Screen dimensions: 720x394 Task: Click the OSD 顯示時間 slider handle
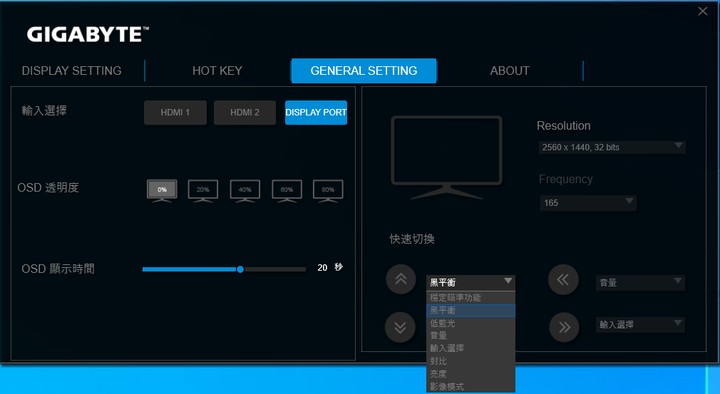[240, 270]
